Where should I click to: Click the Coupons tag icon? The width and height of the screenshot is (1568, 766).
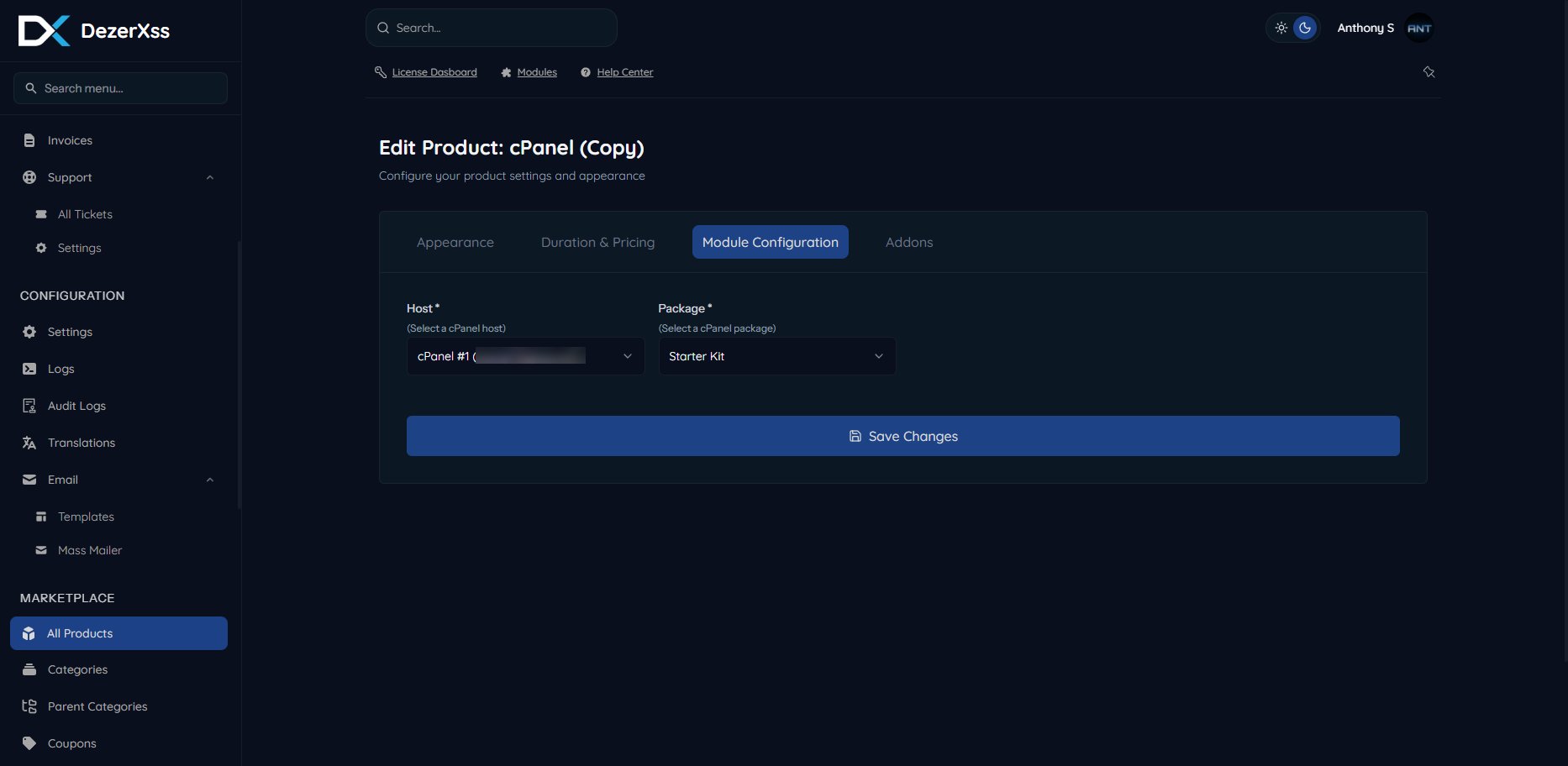(29, 743)
